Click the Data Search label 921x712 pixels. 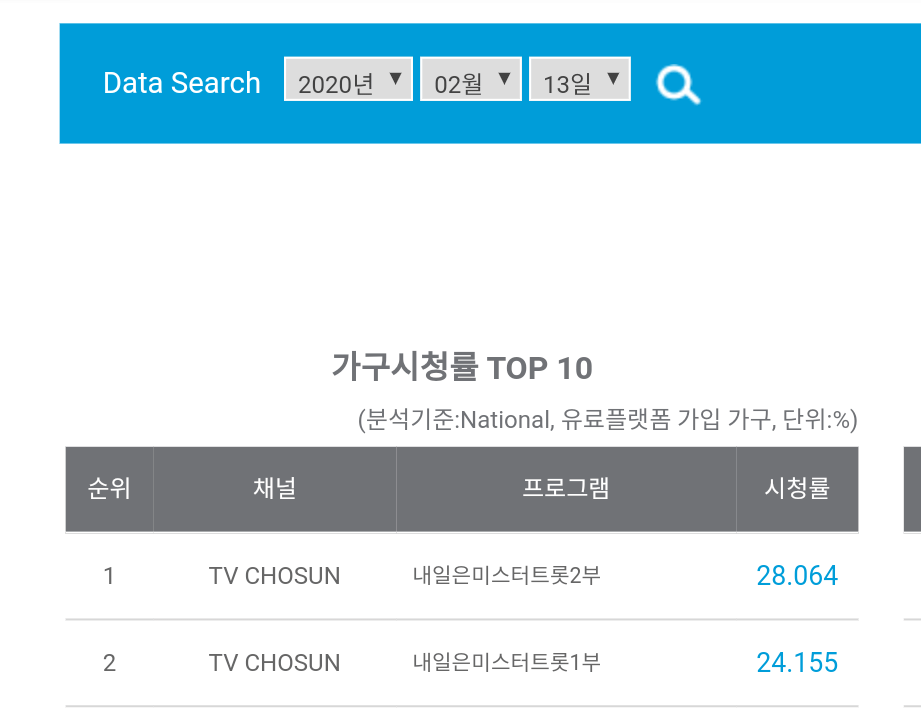(182, 83)
